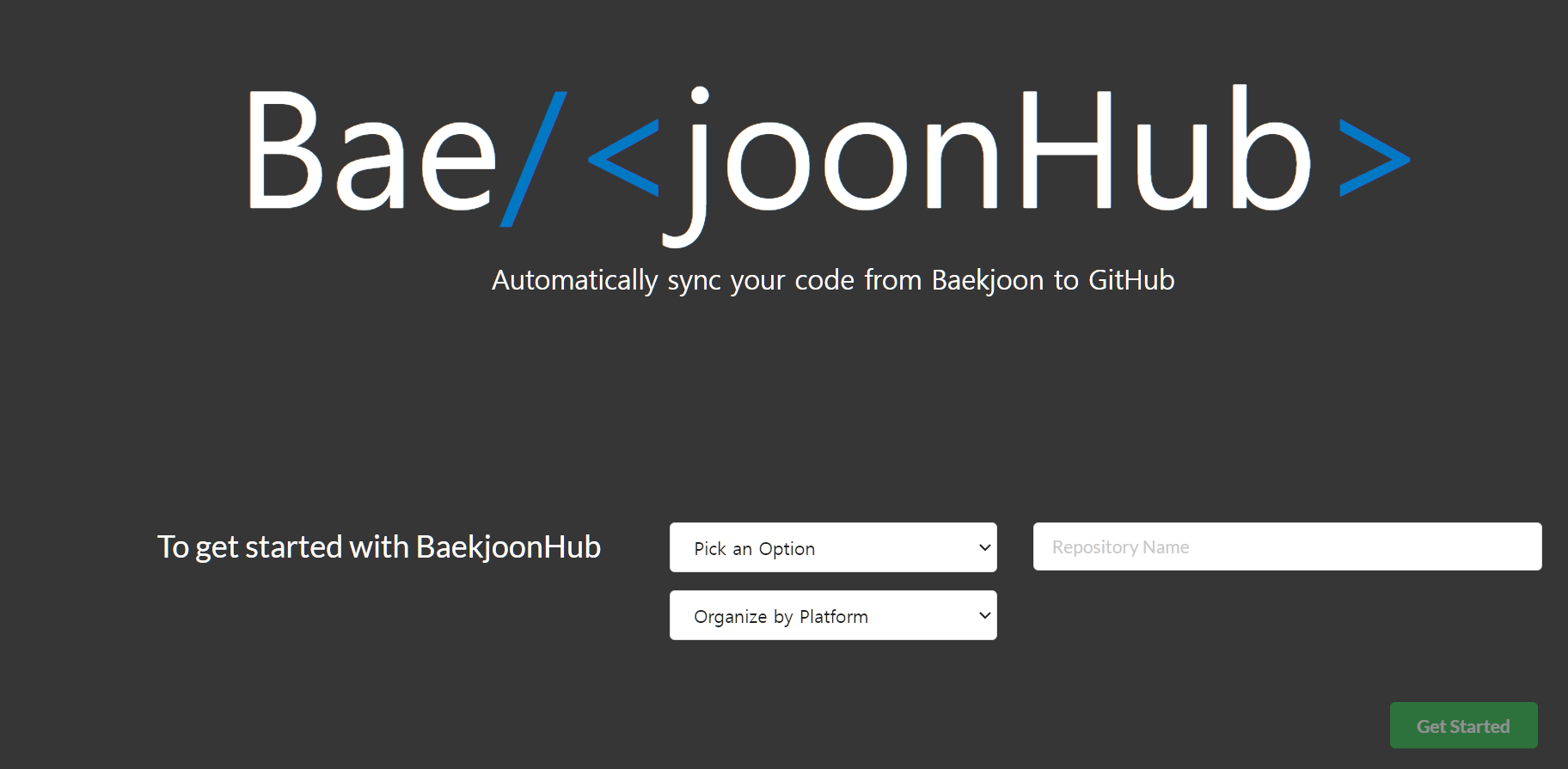
Task: Click 'To get started with BaekjoonHub' text
Action: [379, 547]
